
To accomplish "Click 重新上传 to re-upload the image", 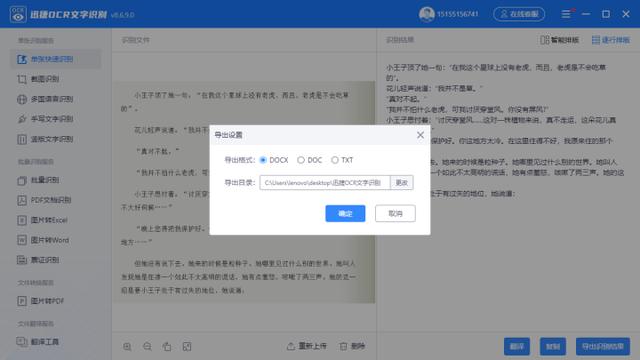I will coord(307,346).
